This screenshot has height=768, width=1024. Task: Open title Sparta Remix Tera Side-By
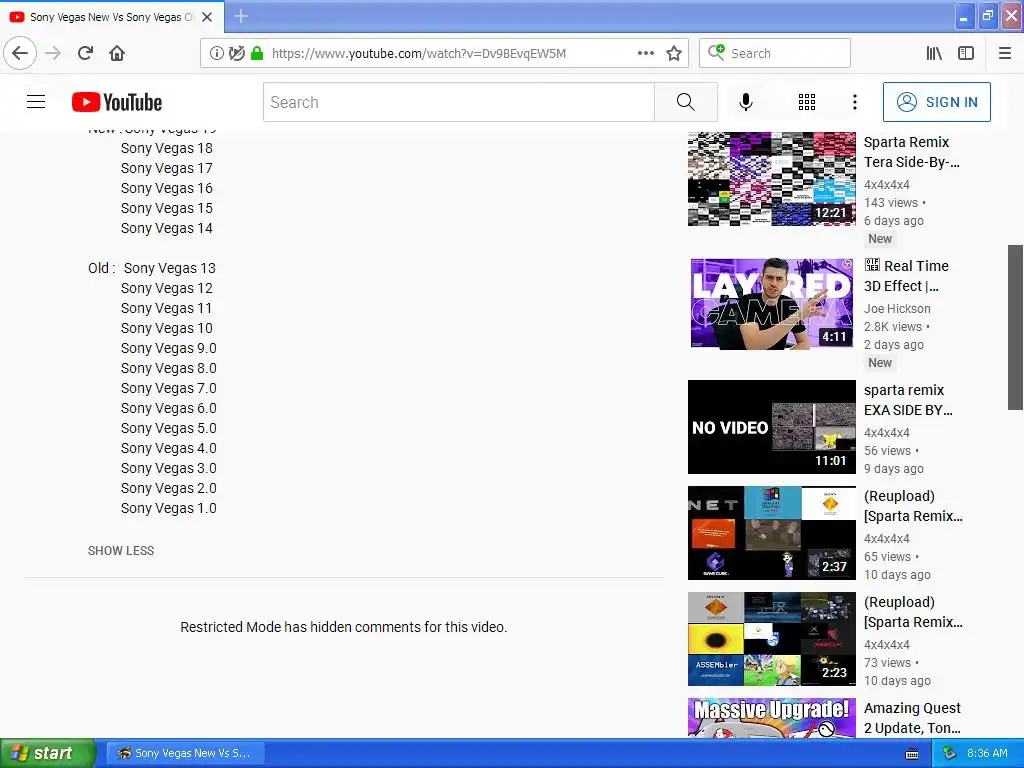click(912, 152)
